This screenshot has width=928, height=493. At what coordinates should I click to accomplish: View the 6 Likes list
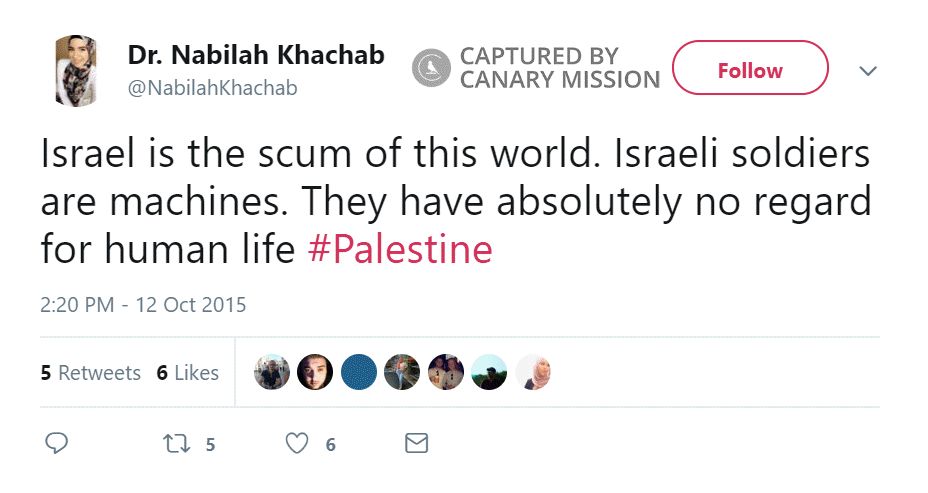point(187,373)
